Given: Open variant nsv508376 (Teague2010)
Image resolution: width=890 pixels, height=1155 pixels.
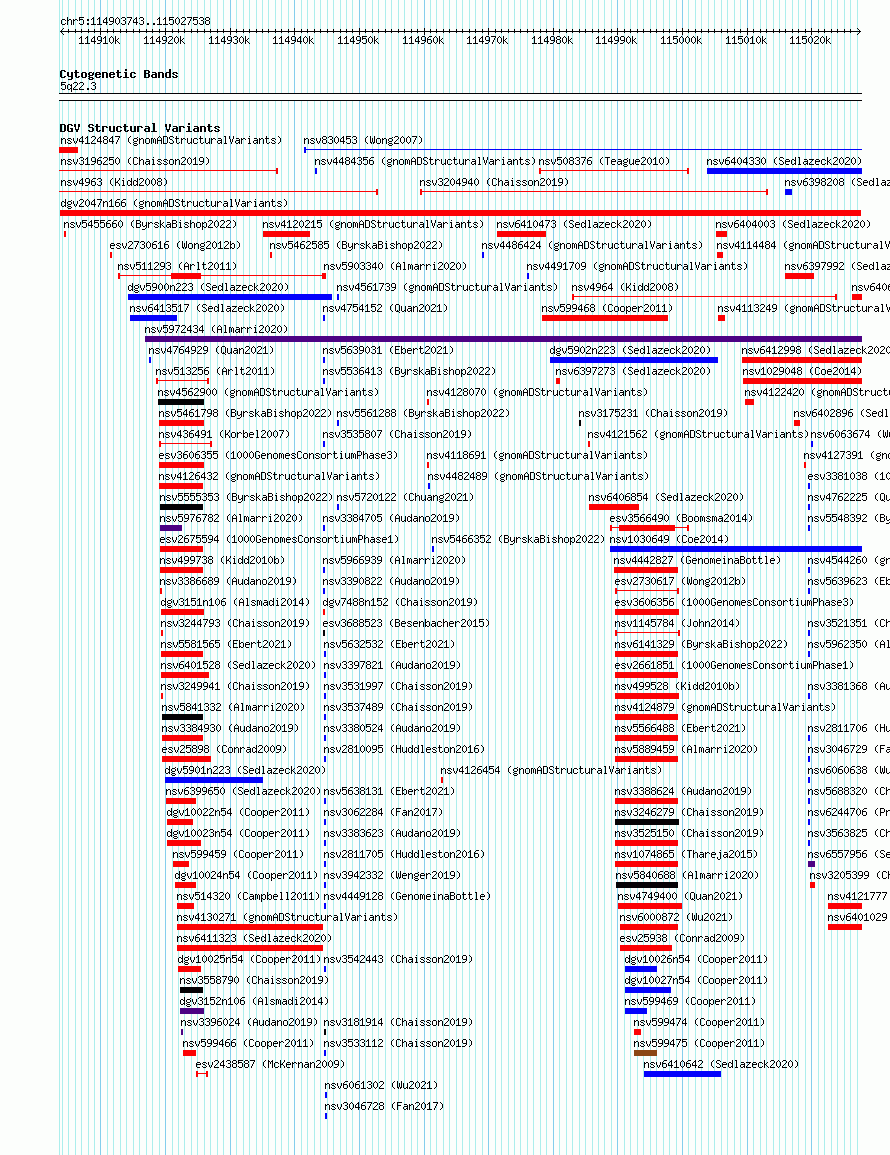Looking at the screenshot, I should pyautogui.click(x=604, y=161).
